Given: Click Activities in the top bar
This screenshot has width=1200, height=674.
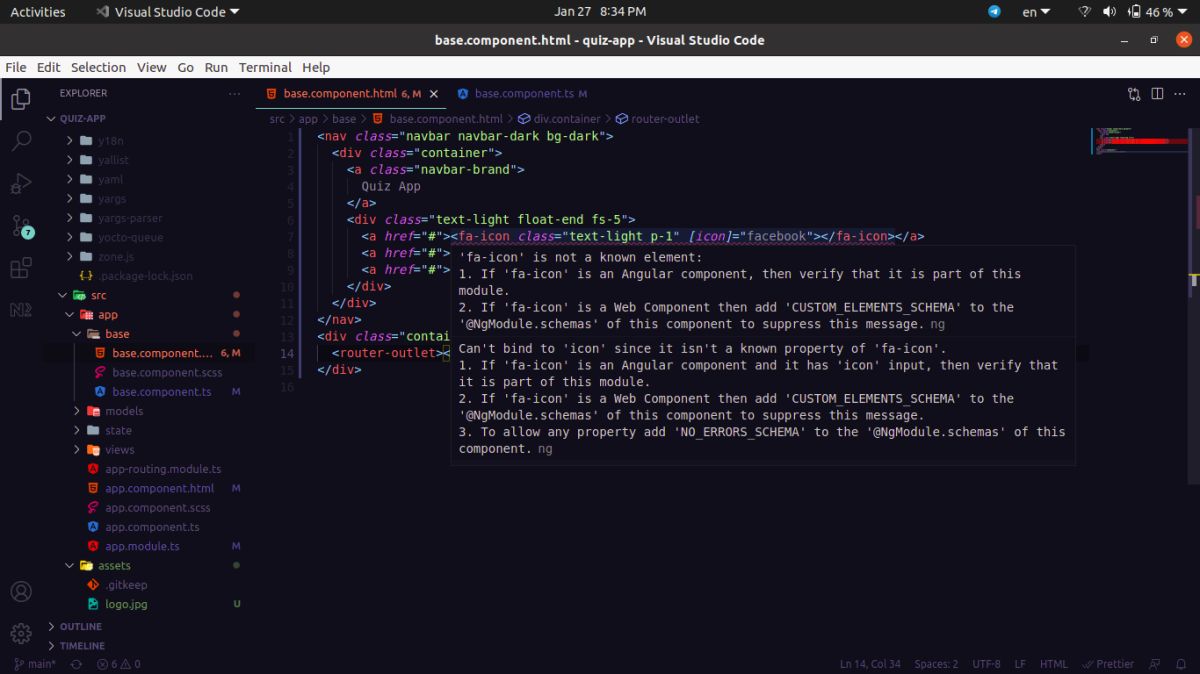Looking at the screenshot, I should tap(38, 12).
